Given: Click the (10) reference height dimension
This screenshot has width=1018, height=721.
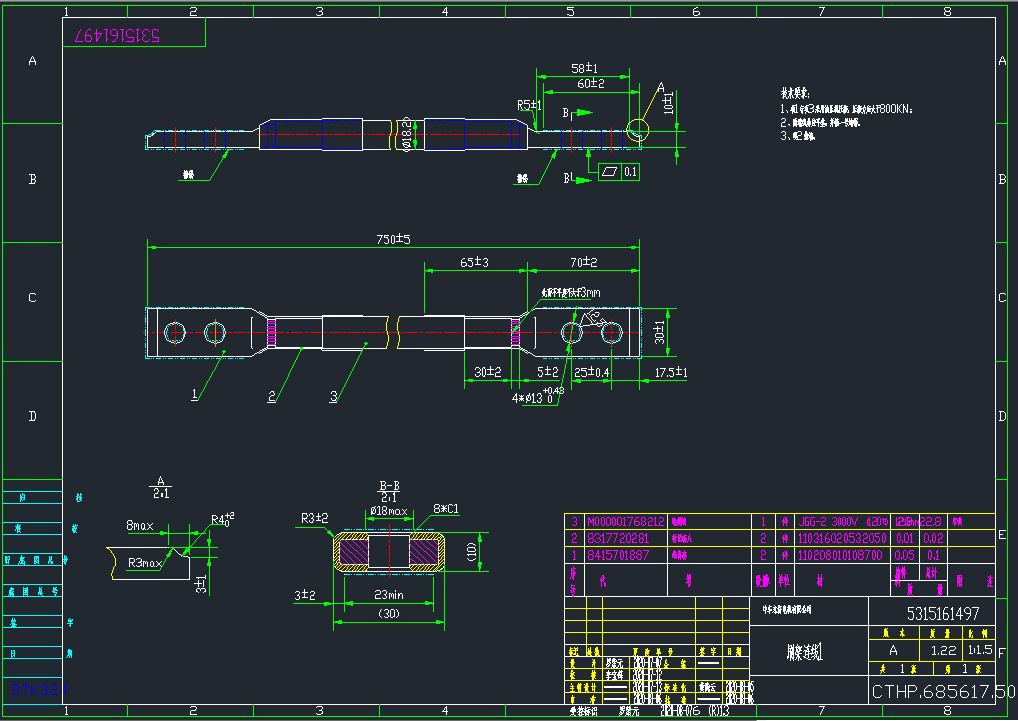Looking at the screenshot, I should pyautogui.click(x=472, y=552).
